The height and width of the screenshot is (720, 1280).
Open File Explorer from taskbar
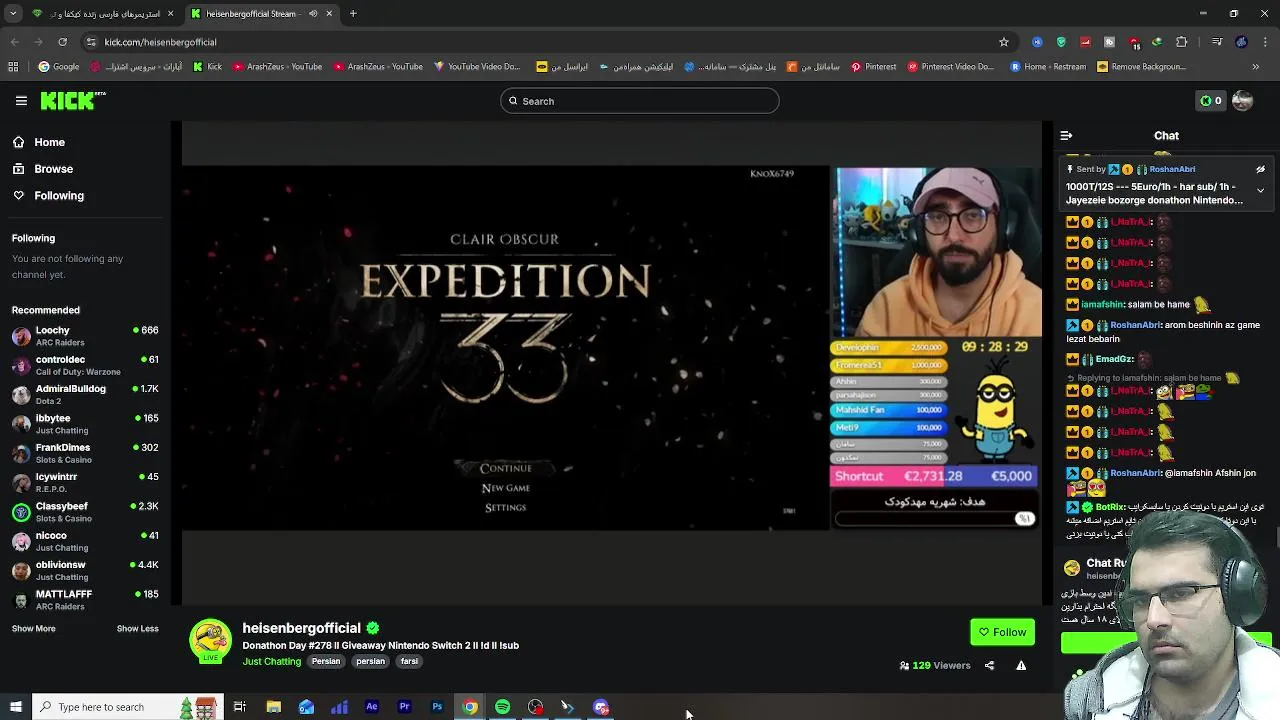(273, 707)
